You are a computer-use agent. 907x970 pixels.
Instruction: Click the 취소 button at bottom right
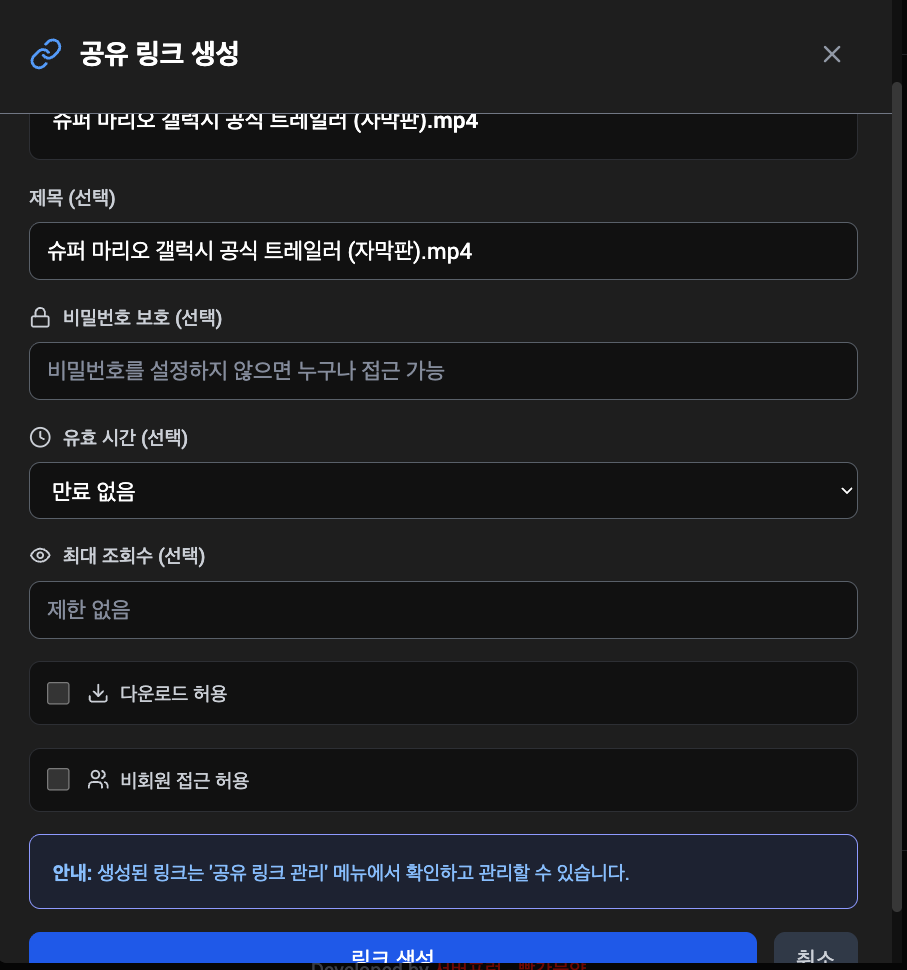815,955
